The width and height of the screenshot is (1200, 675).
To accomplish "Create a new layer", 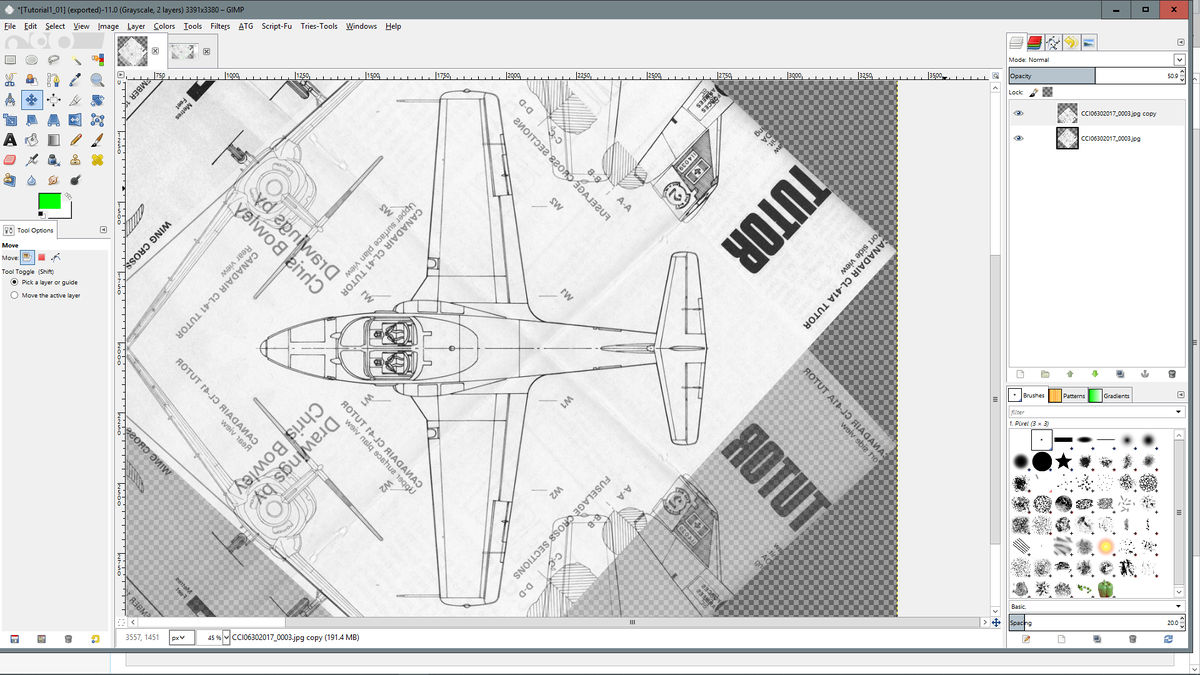I will click(x=1018, y=373).
